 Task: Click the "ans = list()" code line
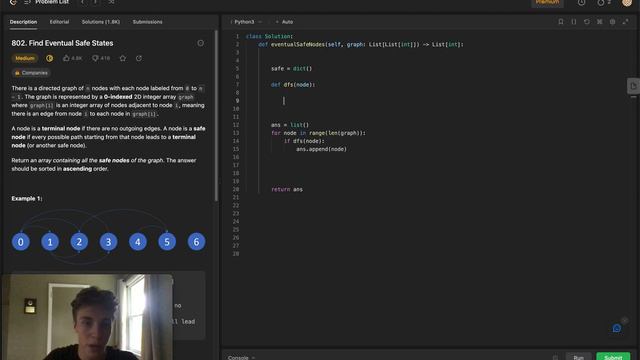coord(290,125)
